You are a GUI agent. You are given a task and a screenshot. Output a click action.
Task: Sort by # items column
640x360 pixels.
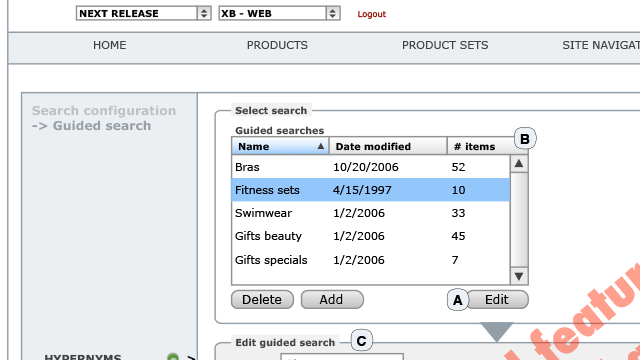pyautogui.click(x=482, y=146)
